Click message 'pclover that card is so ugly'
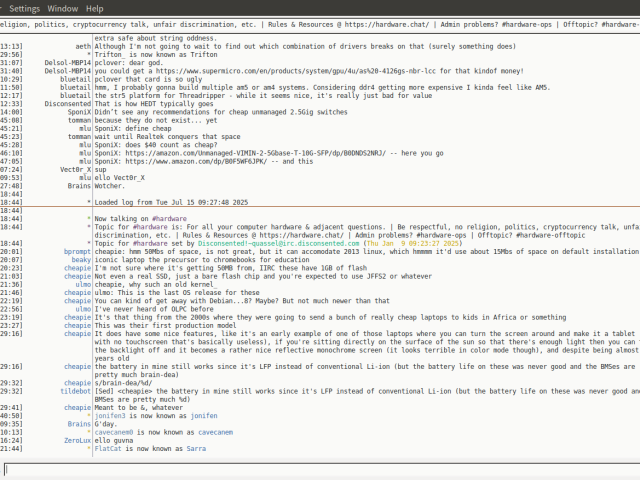This screenshot has width=640, height=480. 148,79
